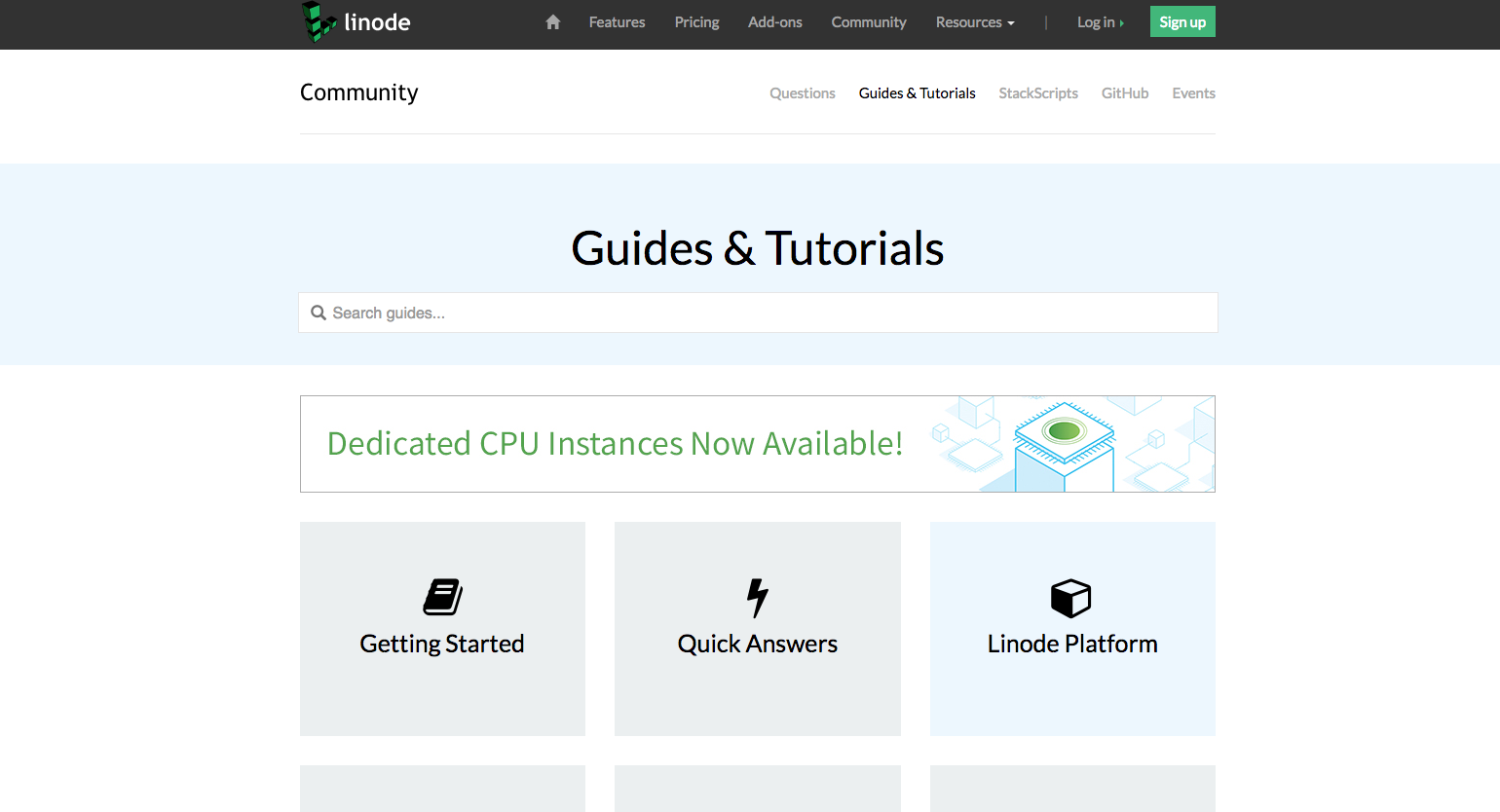1500x812 pixels.
Task: Open the Add-ons page
Action: tap(775, 21)
